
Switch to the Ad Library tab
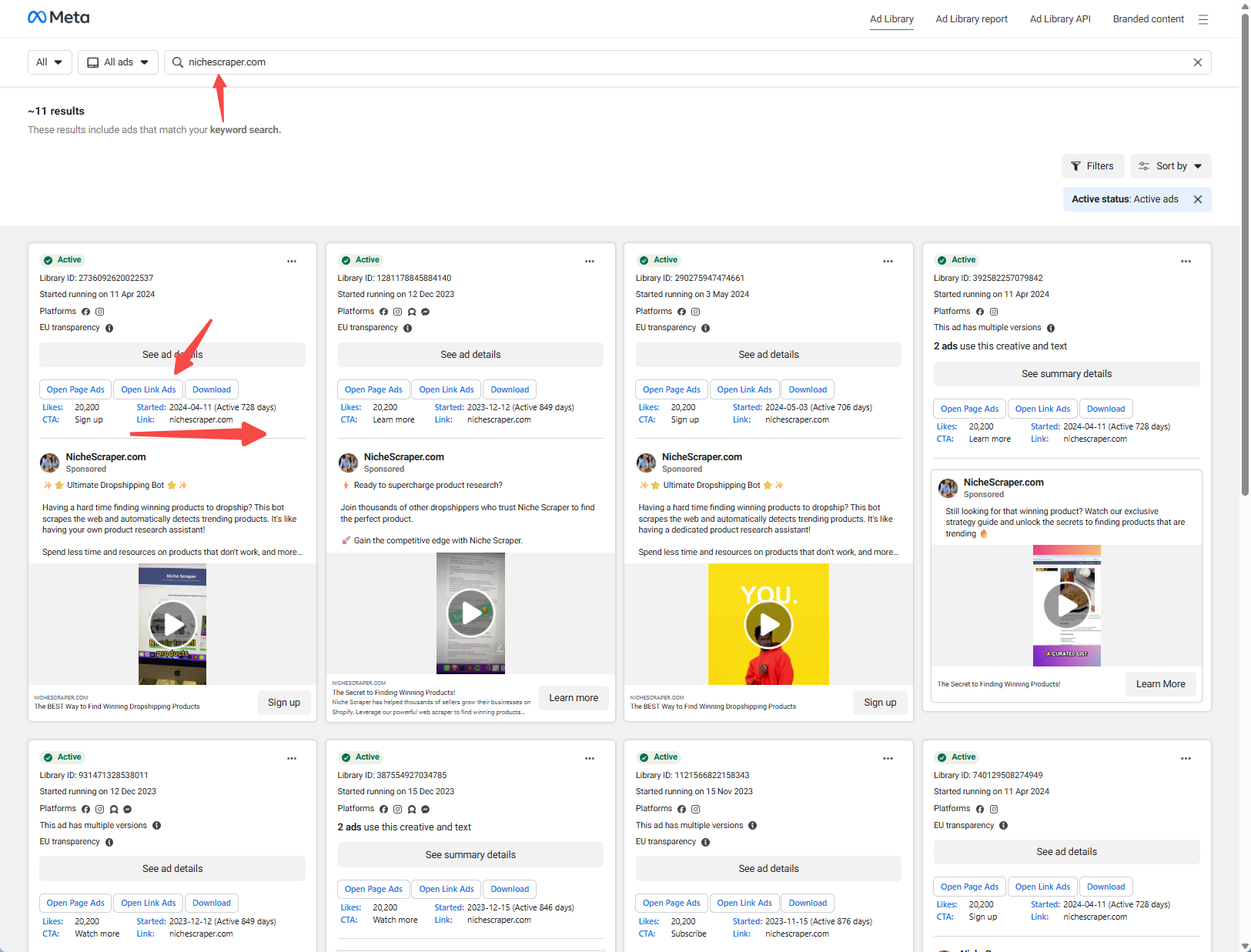point(891,19)
